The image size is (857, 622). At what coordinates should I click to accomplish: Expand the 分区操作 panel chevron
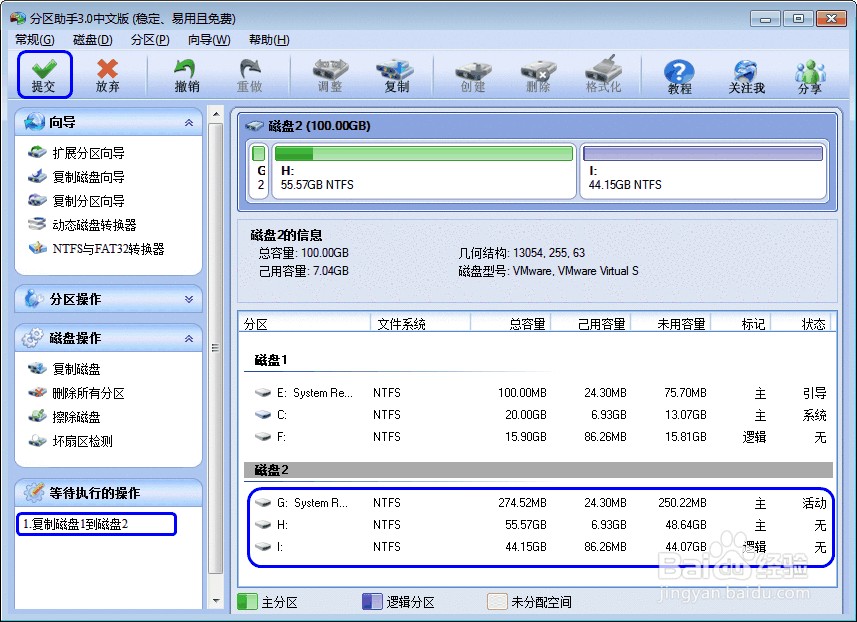click(189, 300)
